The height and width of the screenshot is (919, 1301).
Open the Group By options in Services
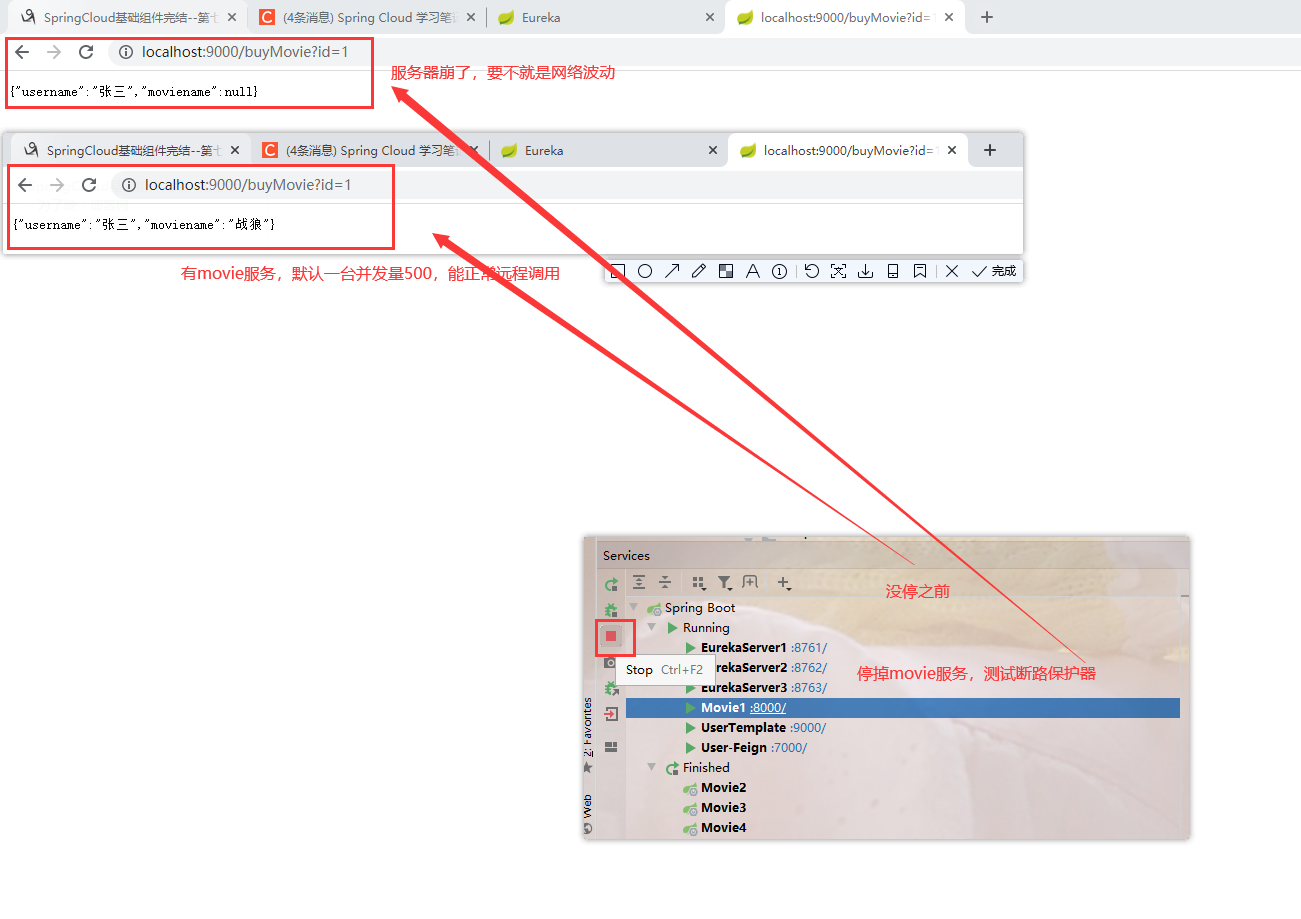coord(699,582)
